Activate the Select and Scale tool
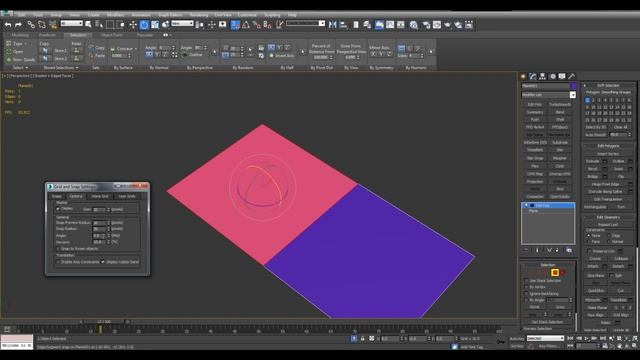The image size is (640, 360). click(x=155, y=25)
